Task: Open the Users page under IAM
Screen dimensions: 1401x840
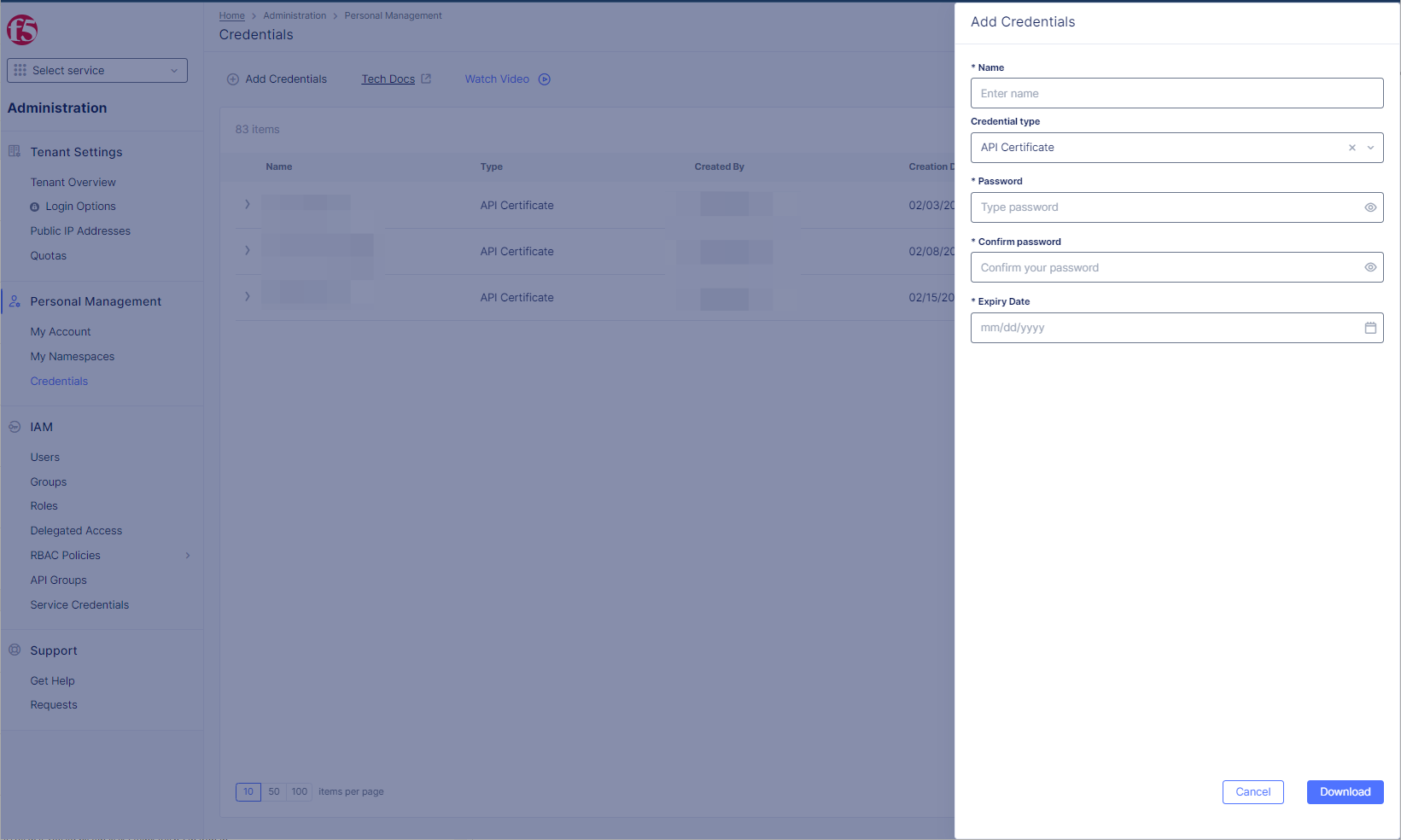Action: (x=44, y=457)
